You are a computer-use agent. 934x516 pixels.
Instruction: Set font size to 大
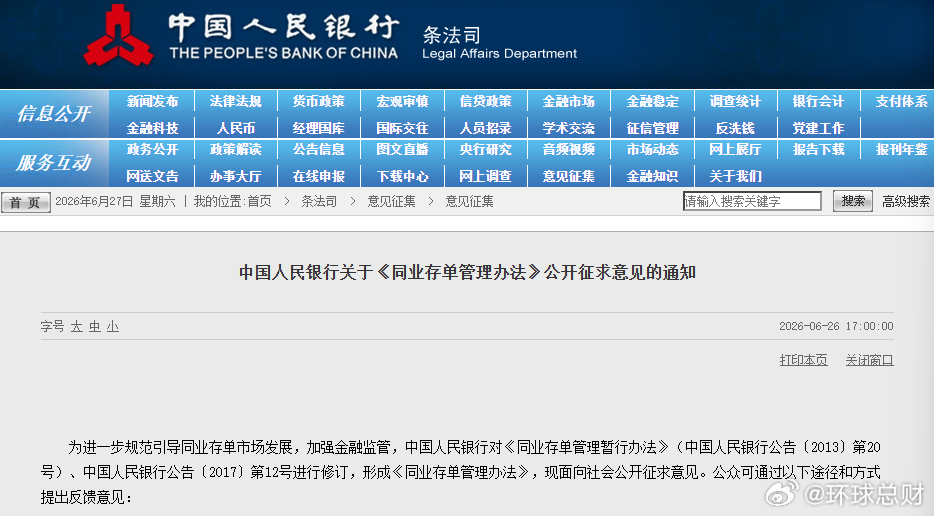76,327
